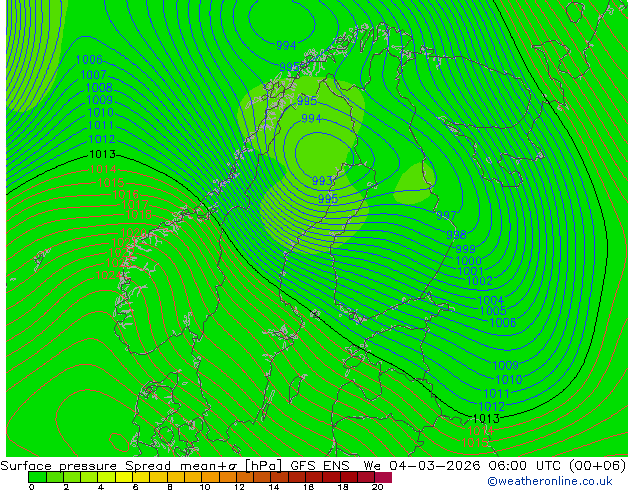Click the '(00+06)' forecast offset text
Screen dimensions: 634x490
pos(597,466)
